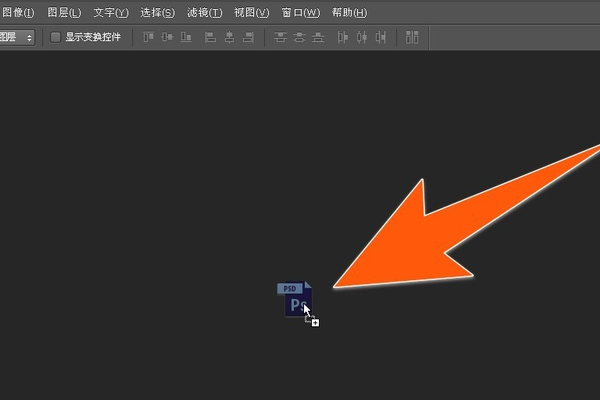Open the 视图(V) menu
The height and width of the screenshot is (400, 600).
251,13
